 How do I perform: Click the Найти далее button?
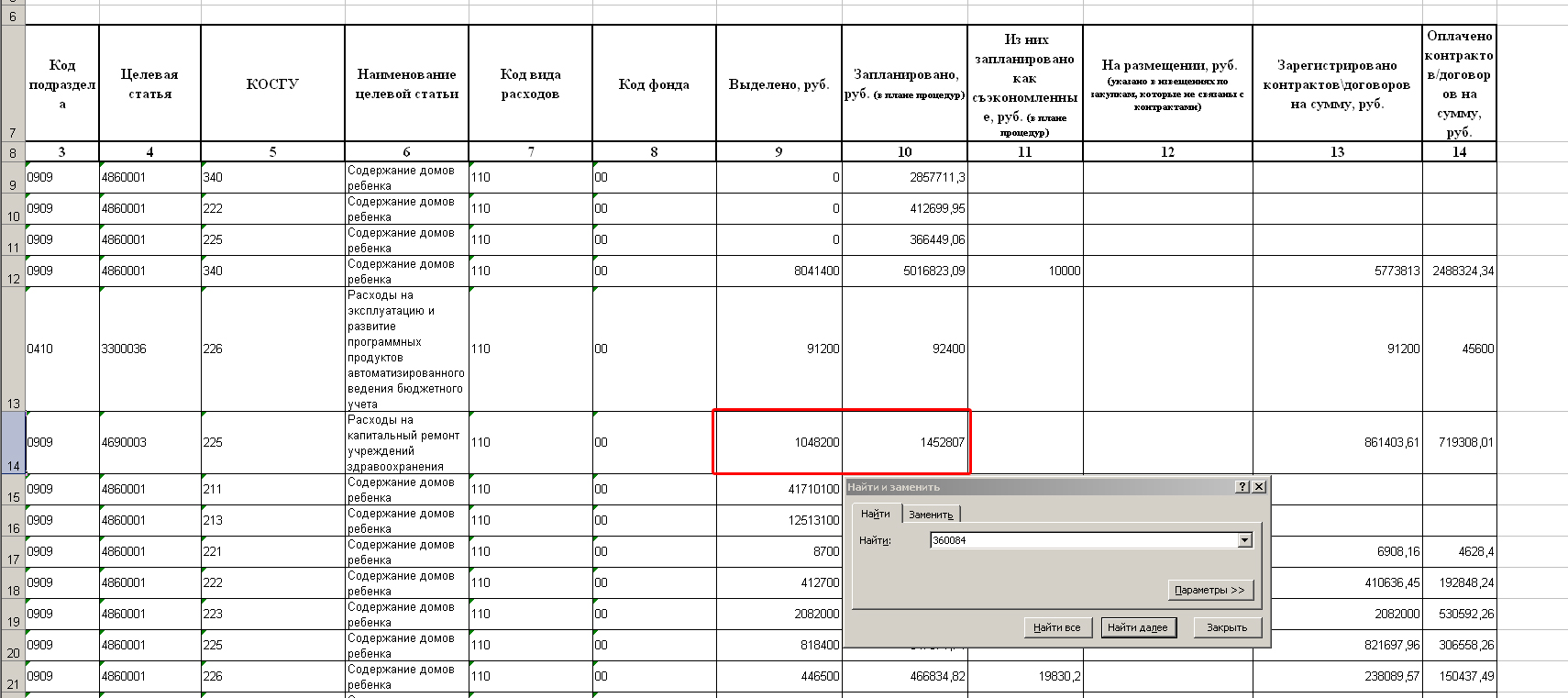point(1138,627)
